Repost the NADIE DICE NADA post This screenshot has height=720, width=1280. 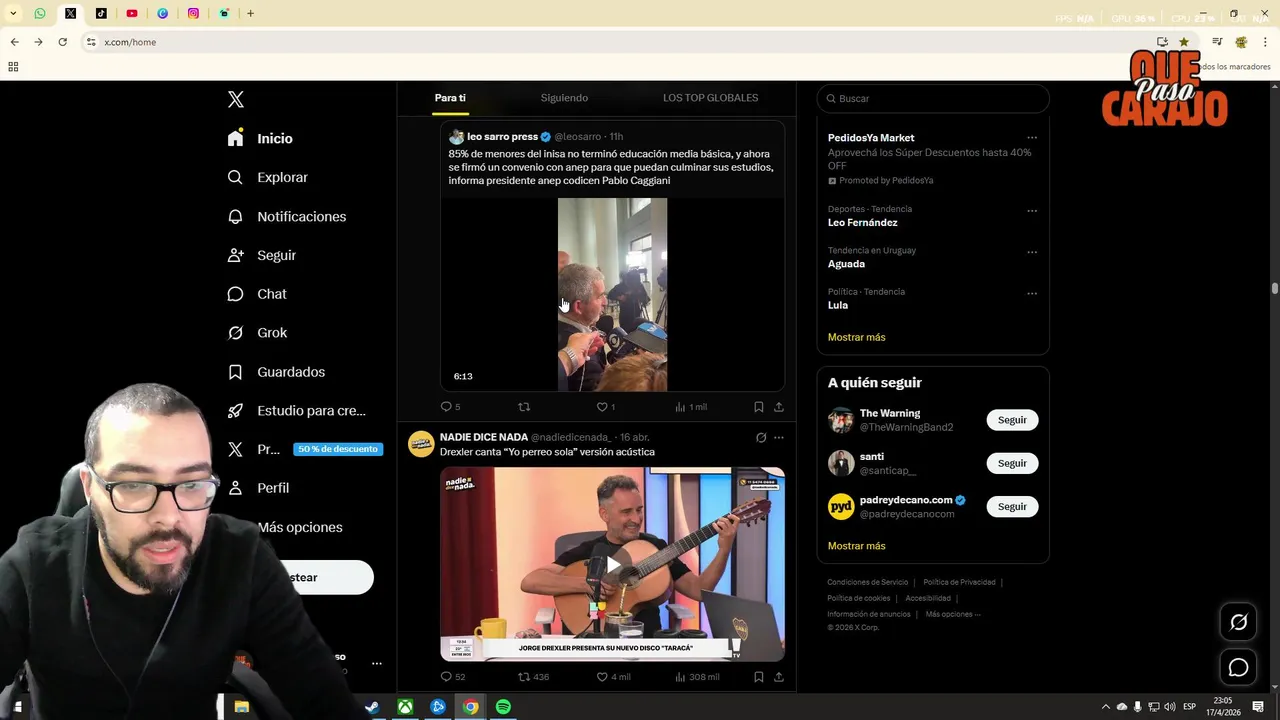coord(533,677)
